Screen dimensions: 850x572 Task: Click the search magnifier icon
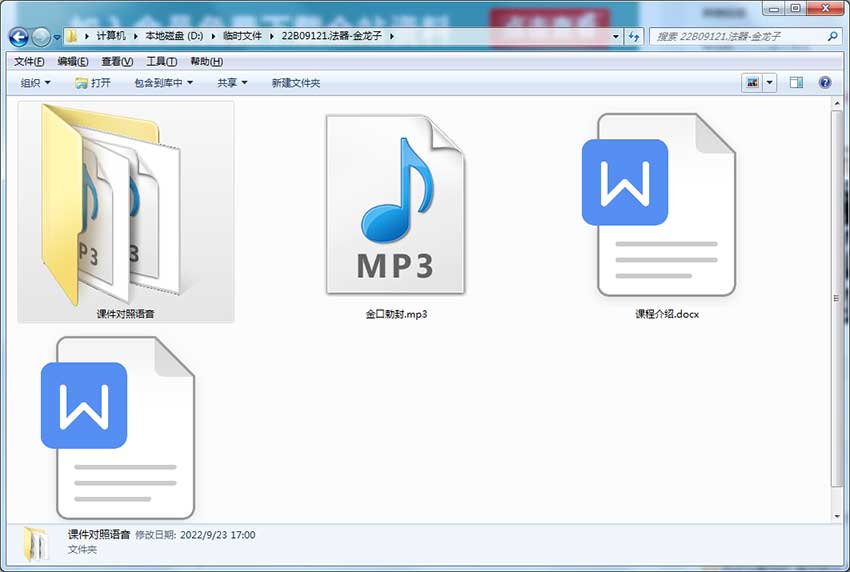coord(833,36)
